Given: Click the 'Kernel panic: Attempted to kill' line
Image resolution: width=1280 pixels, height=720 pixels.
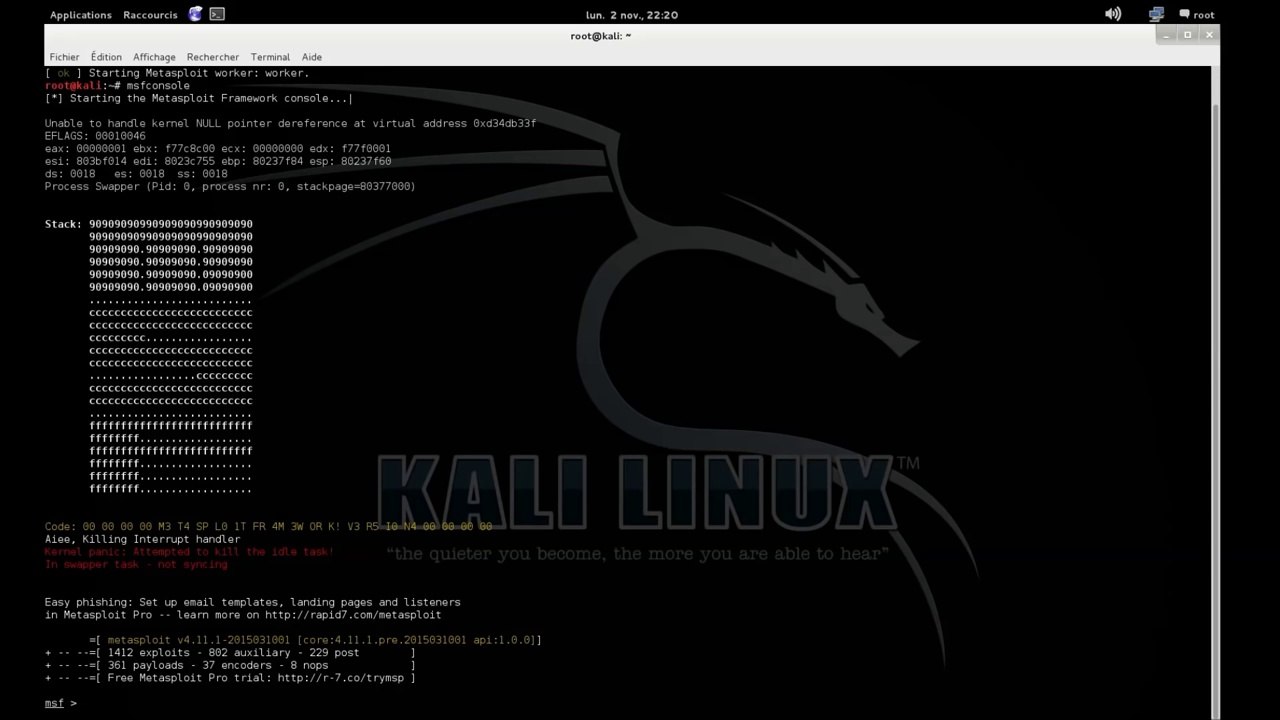Looking at the screenshot, I should (x=189, y=552).
